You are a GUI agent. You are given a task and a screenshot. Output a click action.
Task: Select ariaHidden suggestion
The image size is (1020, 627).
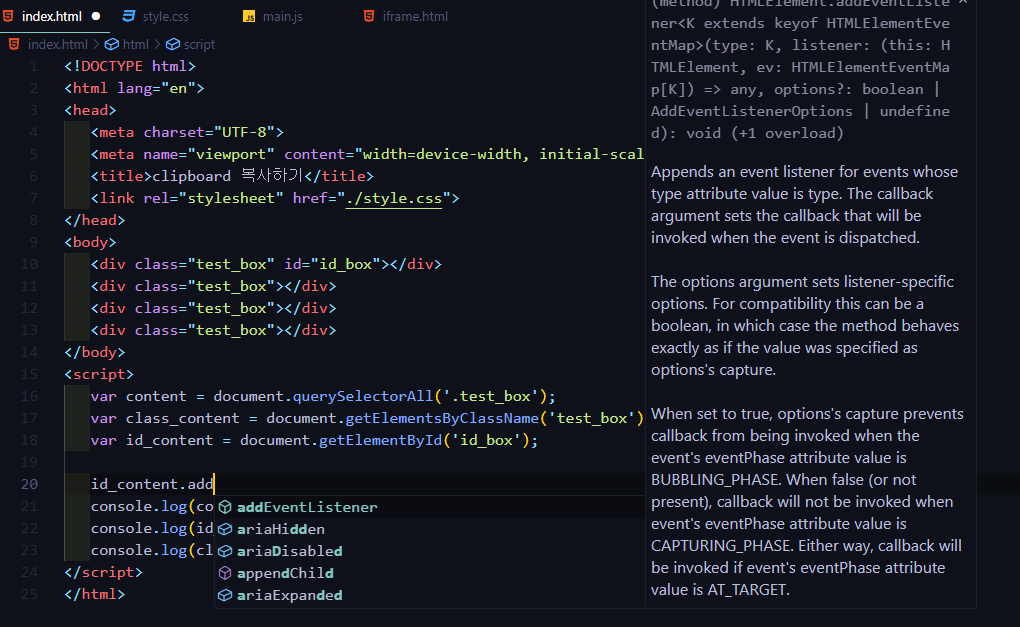(429, 529)
